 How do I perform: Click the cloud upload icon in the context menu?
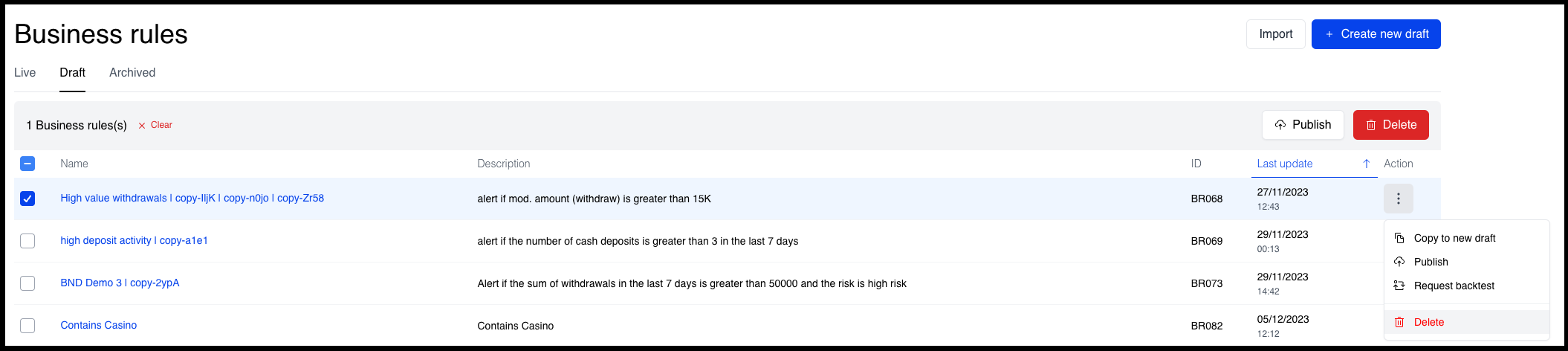click(1399, 262)
